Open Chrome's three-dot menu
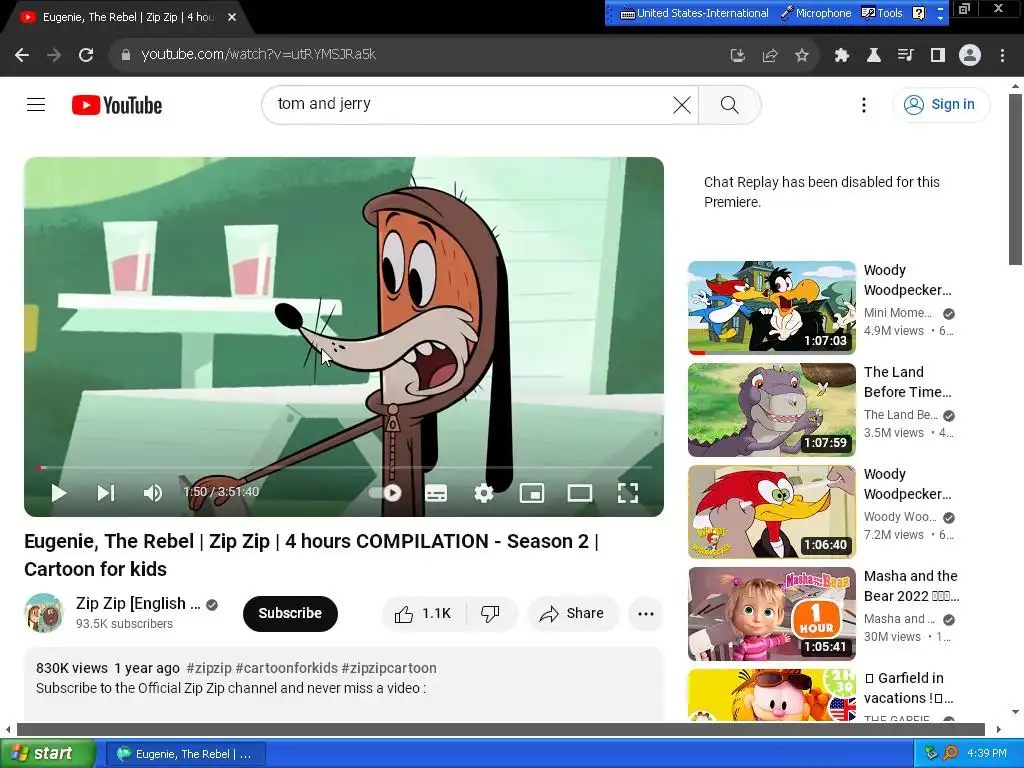 point(1002,55)
